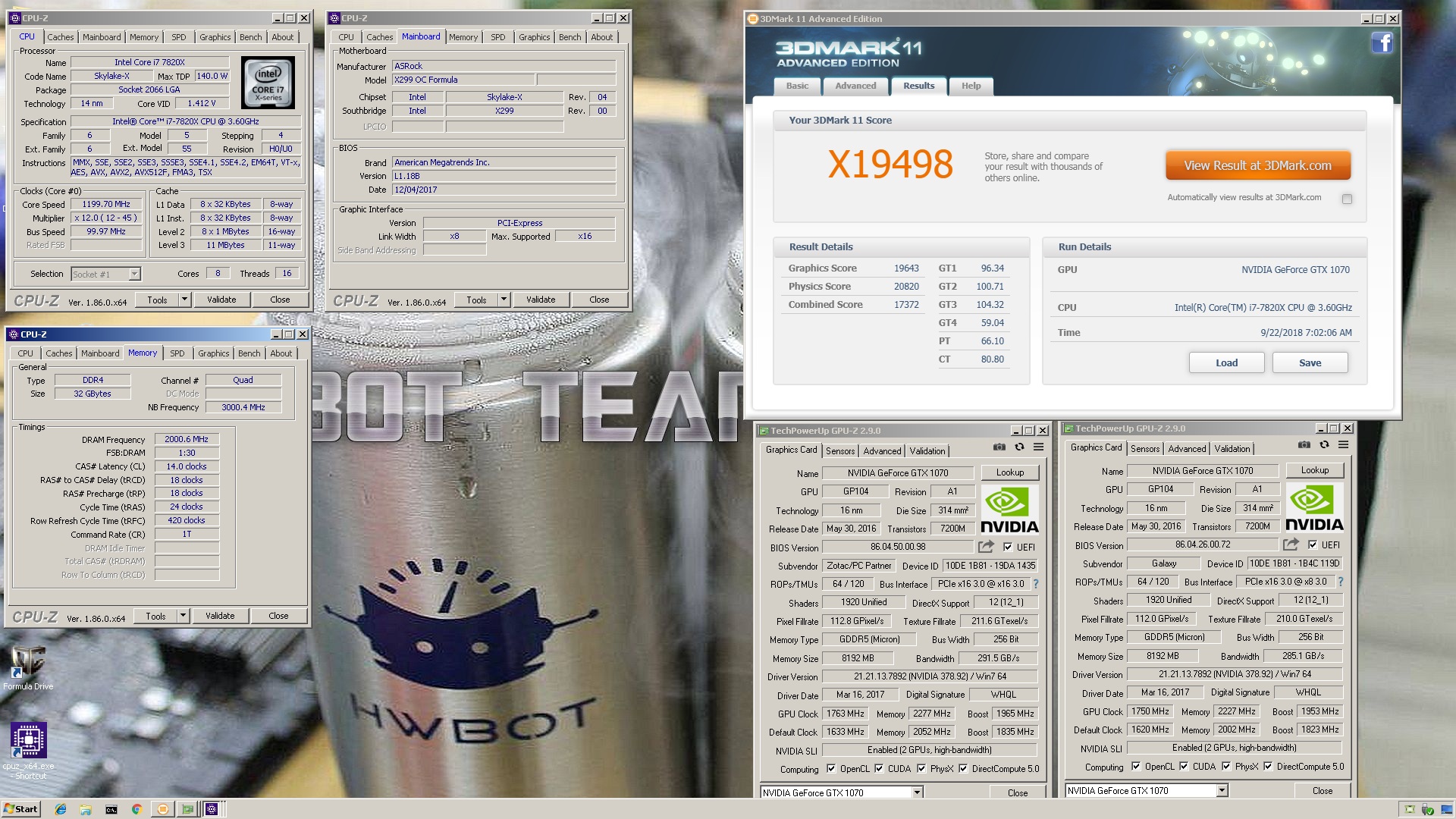Open GPU selector dropdown in Zotac GPU-Z window

tap(917, 792)
